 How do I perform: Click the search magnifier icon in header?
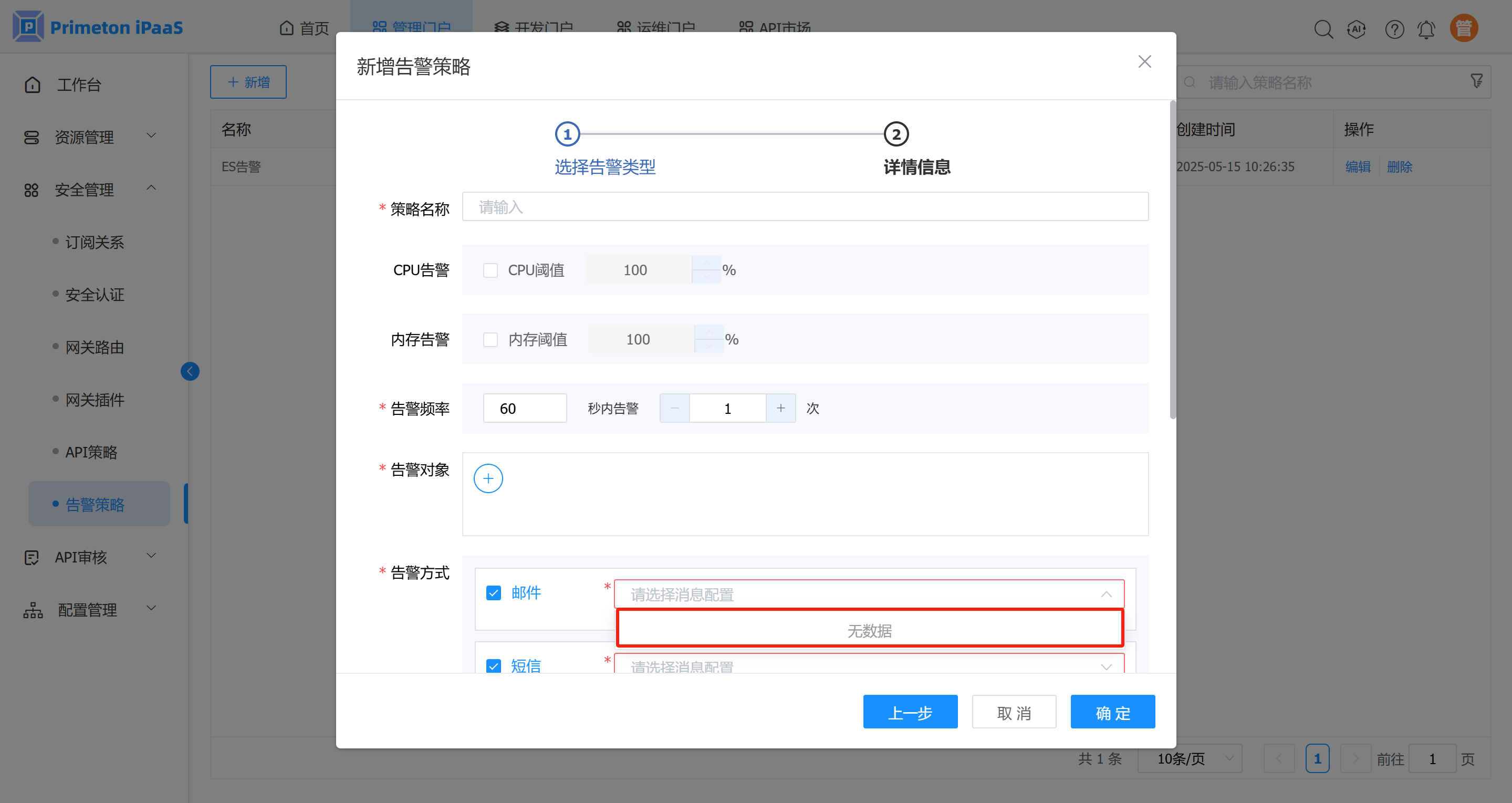pyautogui.click(x=1323, y=29)
